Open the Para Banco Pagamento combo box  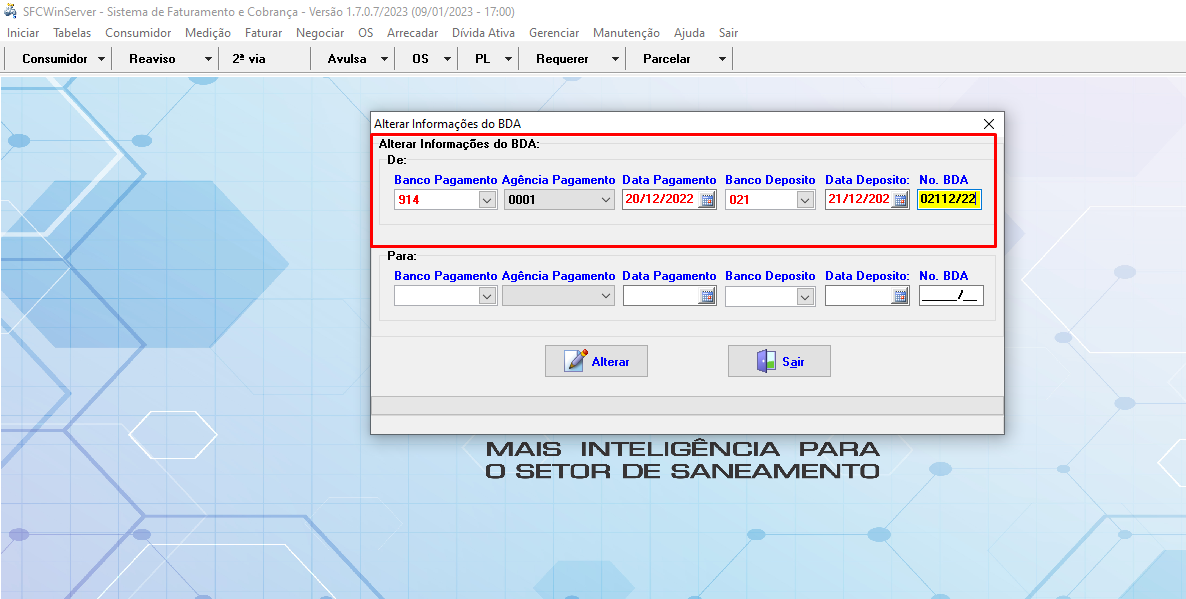point(487,296)
